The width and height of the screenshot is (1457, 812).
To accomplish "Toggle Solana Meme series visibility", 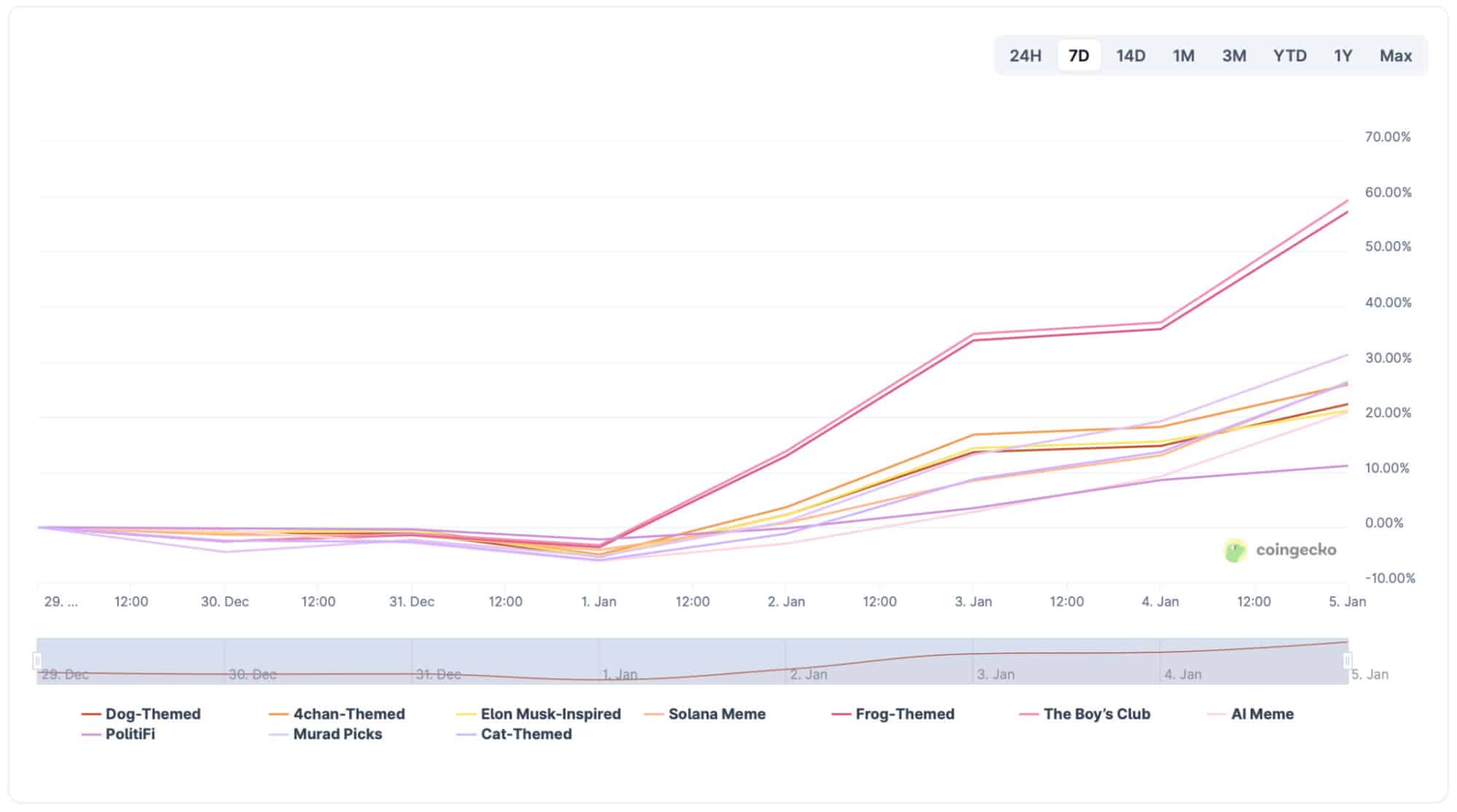I will coord(716,714).
